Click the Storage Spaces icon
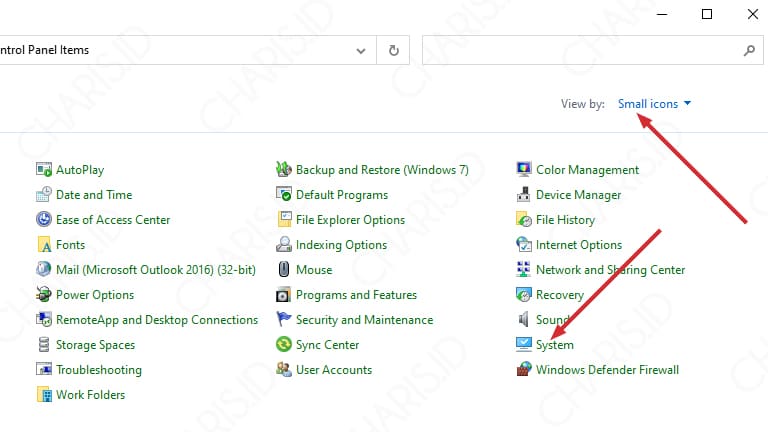 [x=44, y=345]
